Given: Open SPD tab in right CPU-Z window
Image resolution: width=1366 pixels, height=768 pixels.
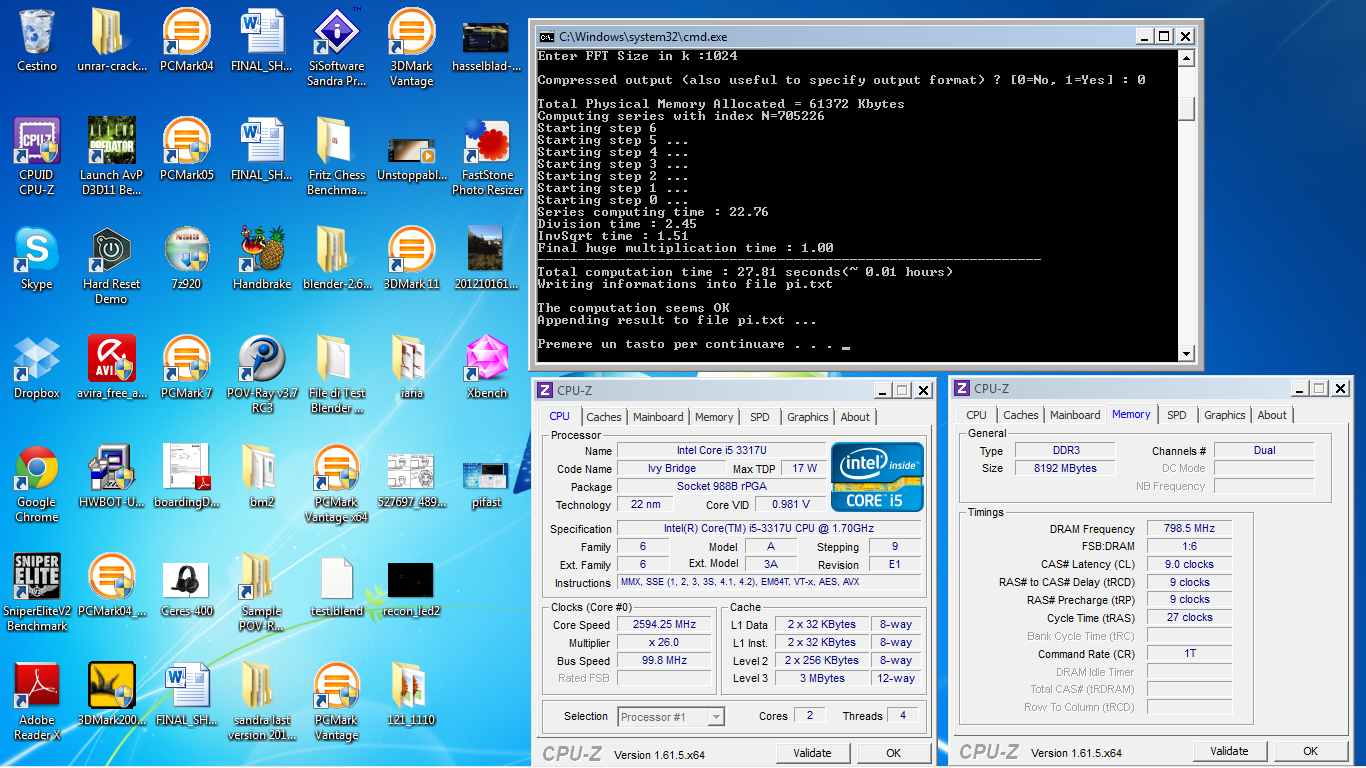Looking at the screenshot, I should tap(1177, 415).
